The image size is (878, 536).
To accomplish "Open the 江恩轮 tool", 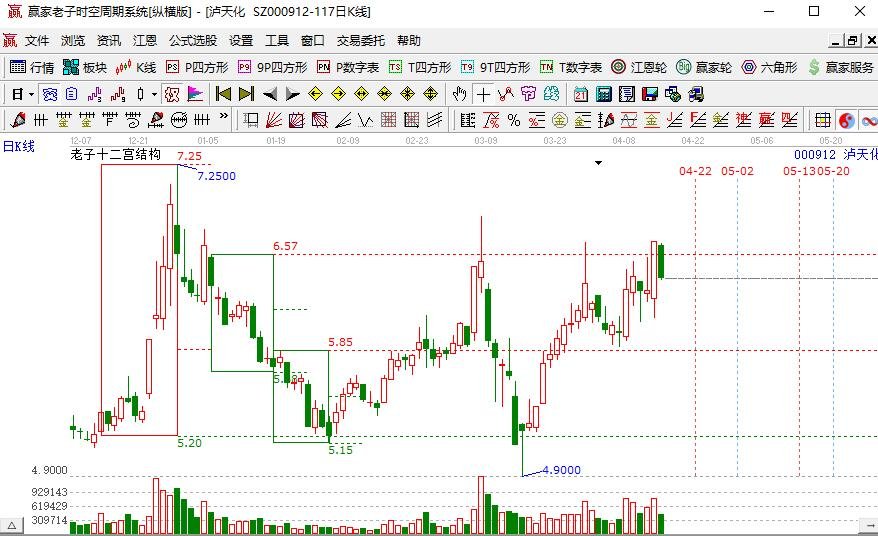I will [639, 67].
